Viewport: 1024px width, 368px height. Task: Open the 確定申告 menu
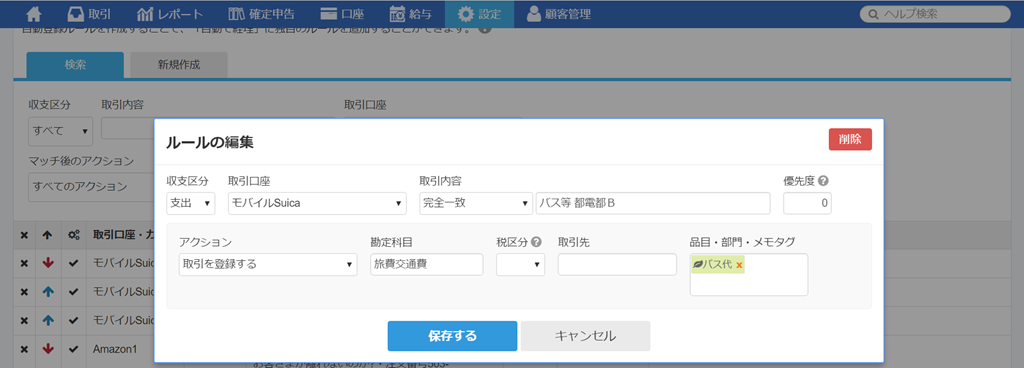(262, 14)
